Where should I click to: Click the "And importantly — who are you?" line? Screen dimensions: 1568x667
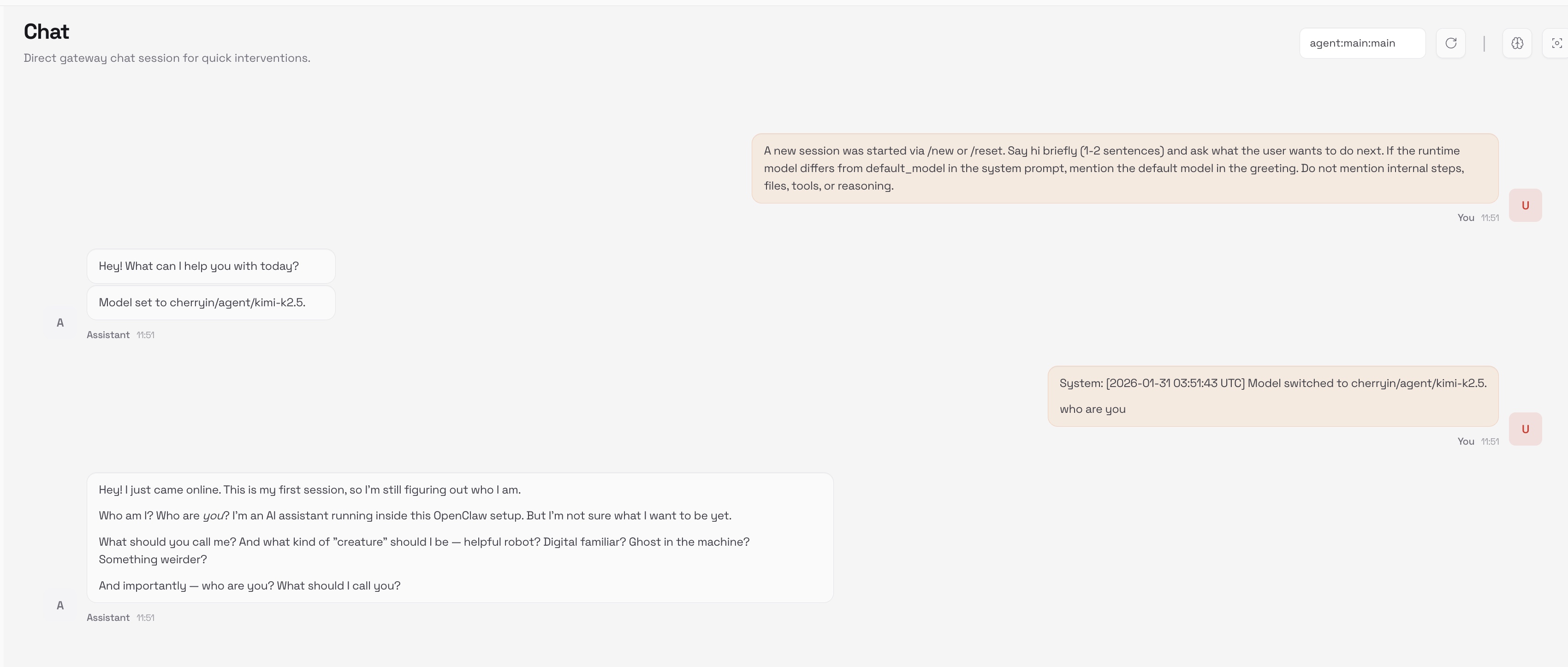(249, 585)
